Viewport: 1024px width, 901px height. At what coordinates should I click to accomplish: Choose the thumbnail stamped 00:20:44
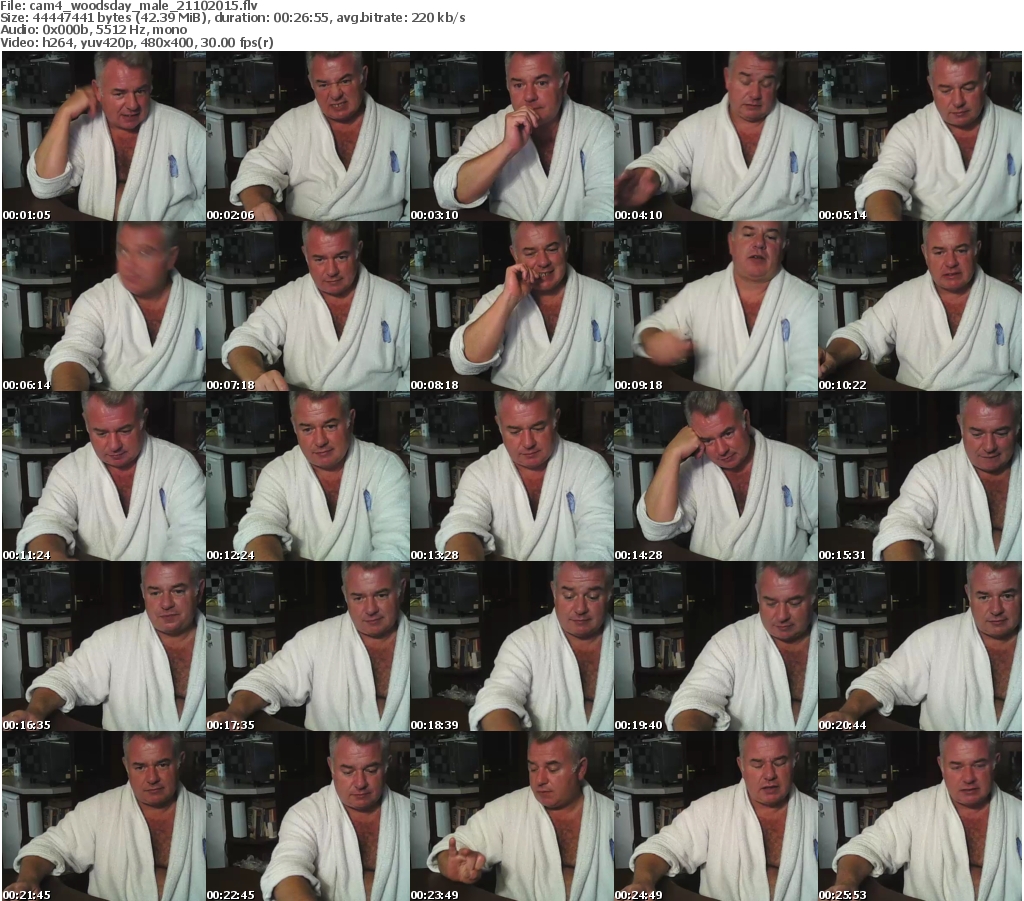(x=920, y=646)
